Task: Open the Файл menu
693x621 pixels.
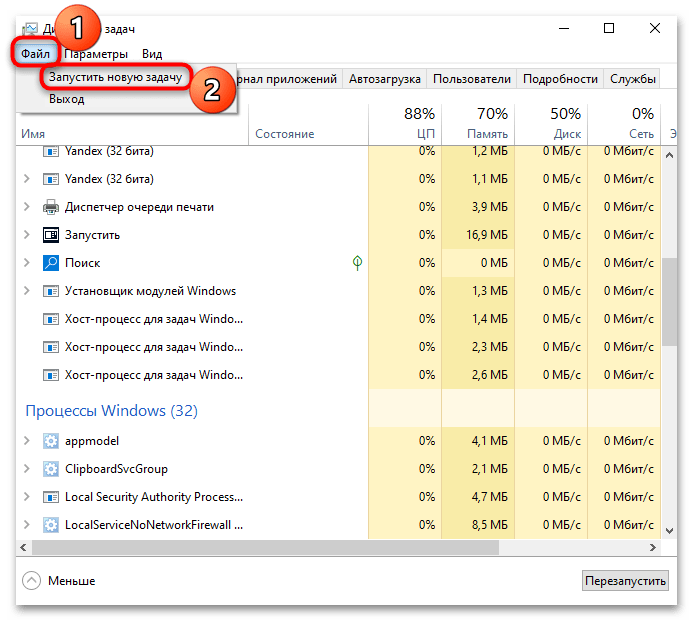Action: point(35,54)
